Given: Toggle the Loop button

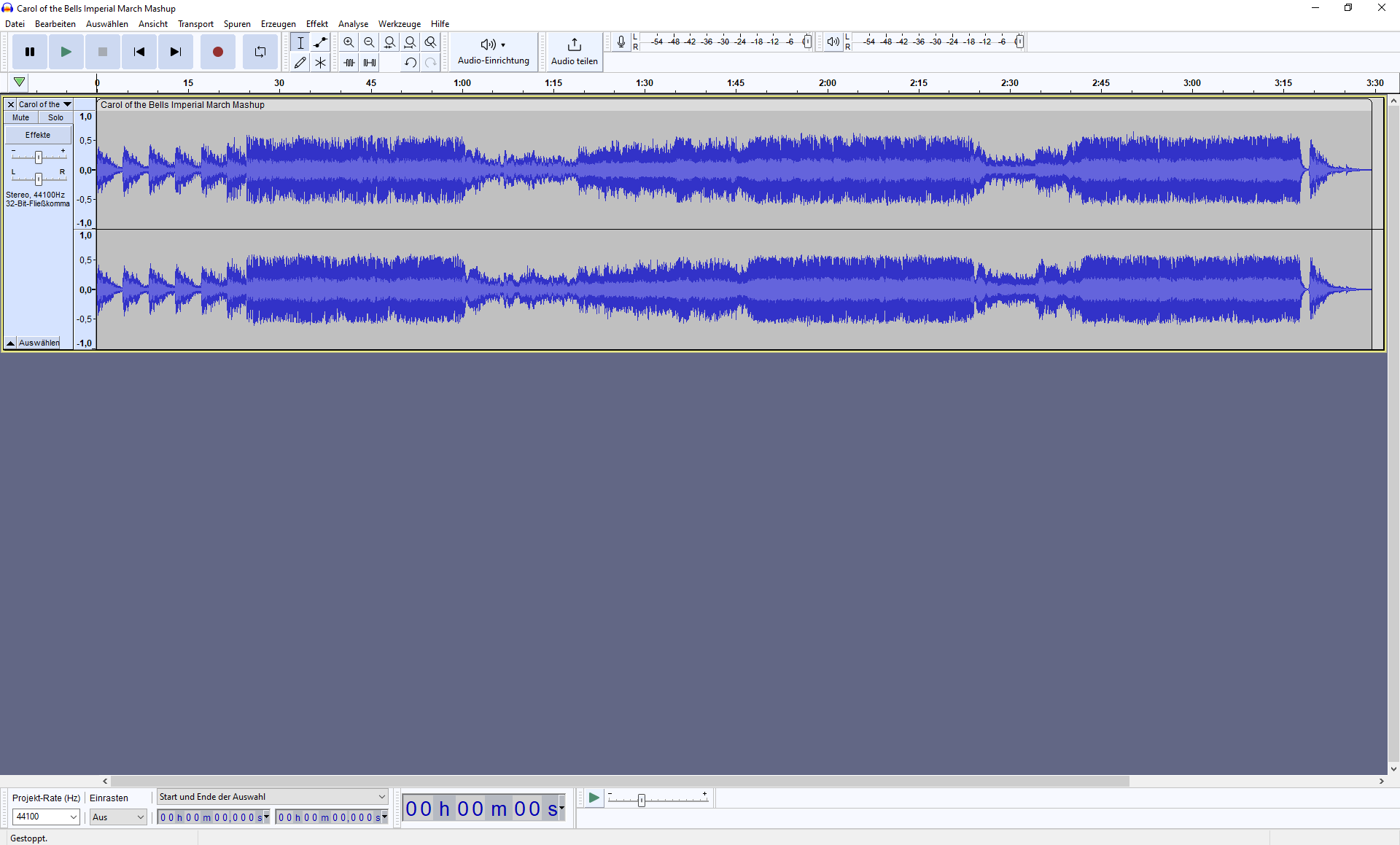Looking at the screenshot, I should (260, 52).
